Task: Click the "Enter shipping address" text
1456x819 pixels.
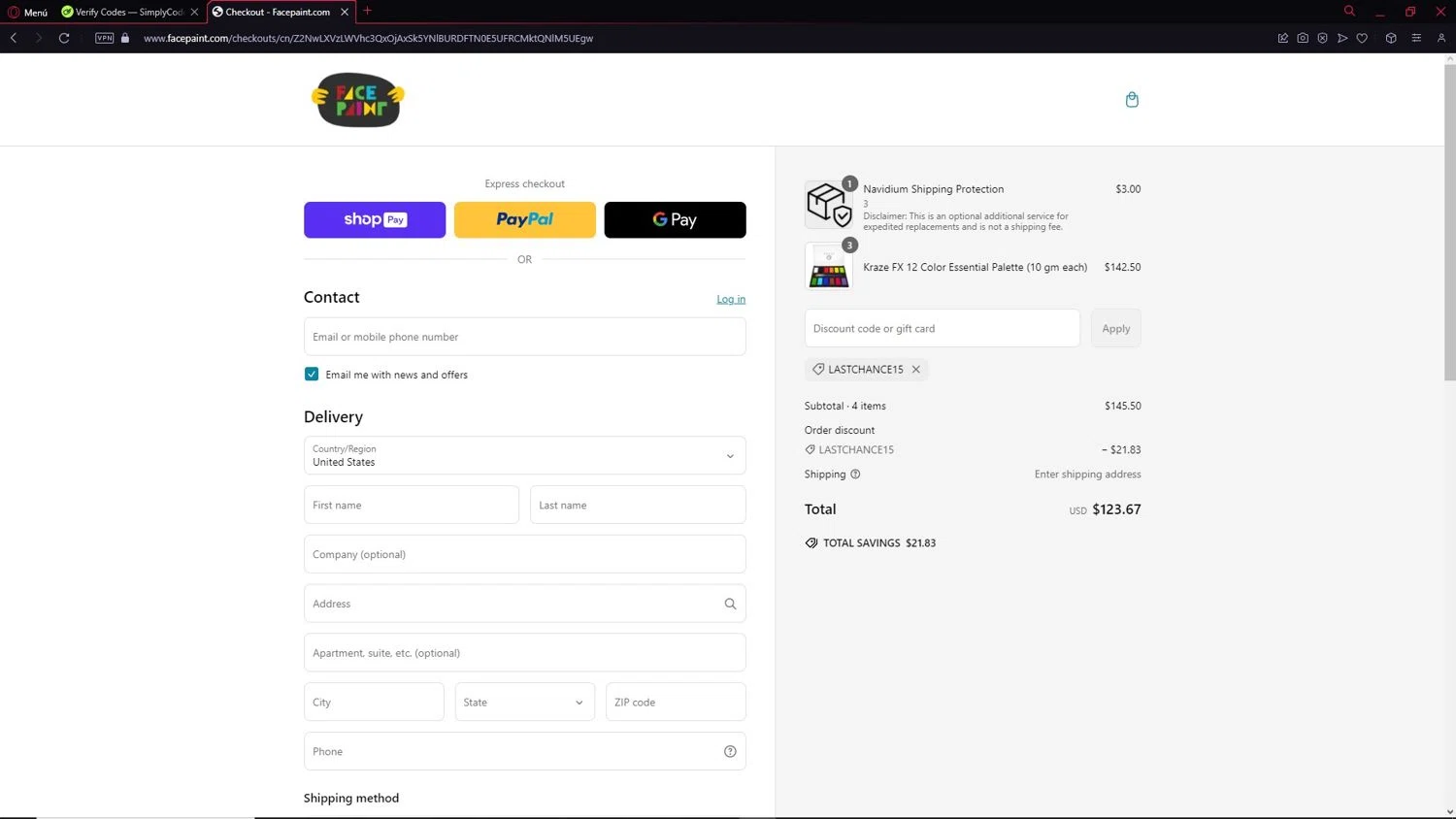Action: tap(1088, 475)
